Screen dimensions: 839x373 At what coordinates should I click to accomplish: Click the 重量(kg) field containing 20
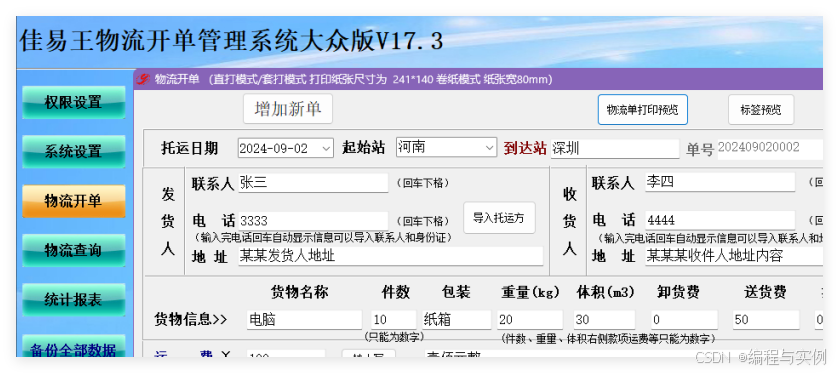[x=530, y=319]
